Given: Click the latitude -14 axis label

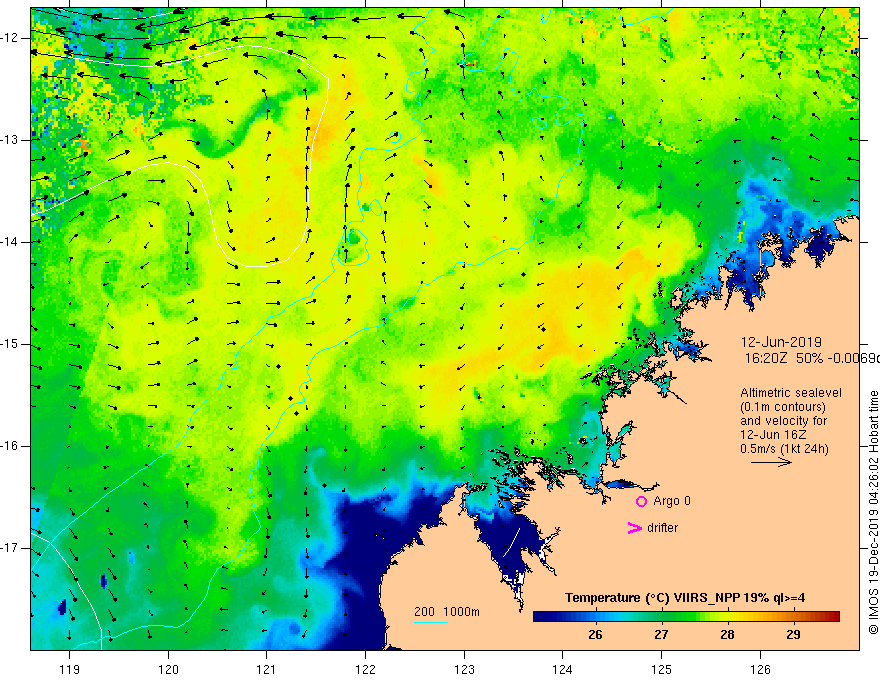Looking at the screenshot, I should [11, 242].
